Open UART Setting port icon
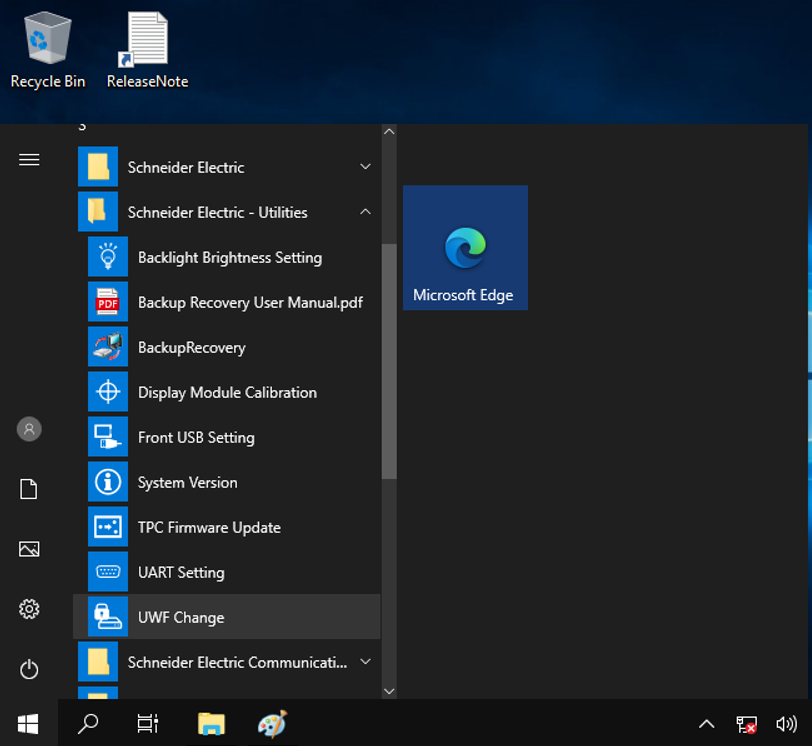This screenshot has height=746, width=812. [108, 572]
